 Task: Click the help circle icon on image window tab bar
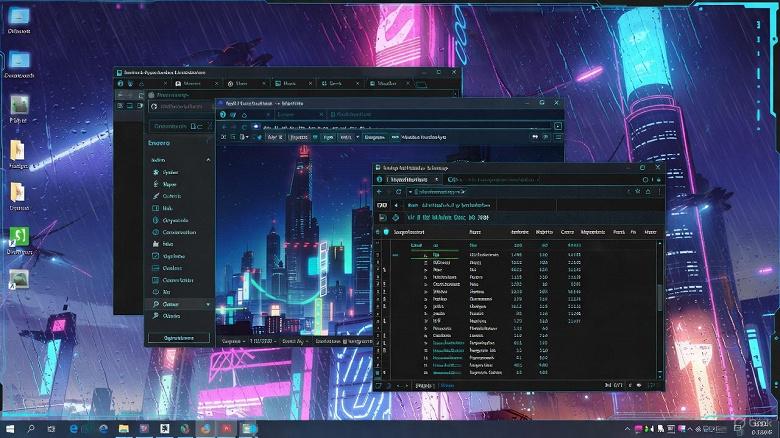(x=223, y=114)
